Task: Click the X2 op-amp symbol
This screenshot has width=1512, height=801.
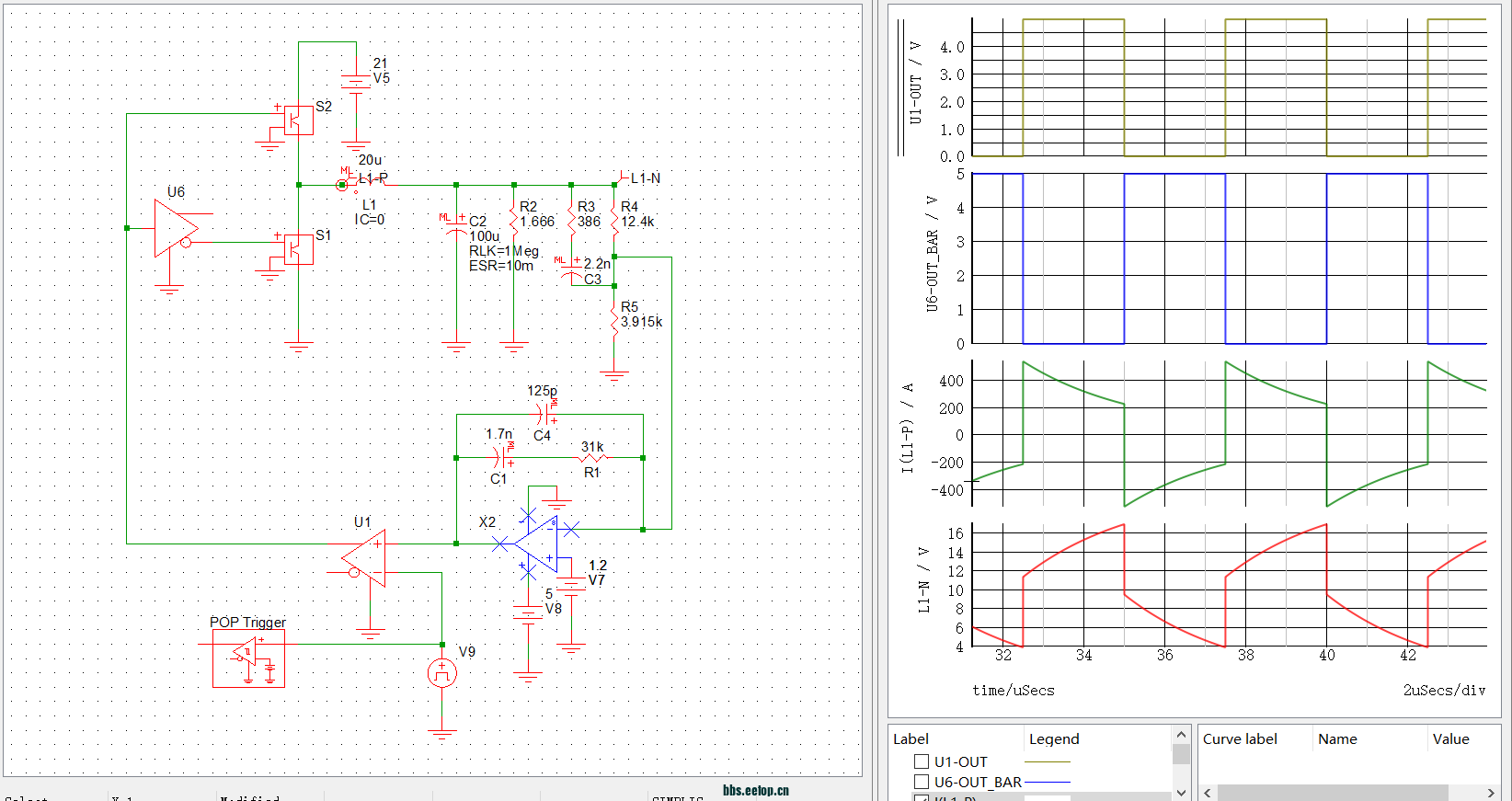Action: tap(536, 544)
